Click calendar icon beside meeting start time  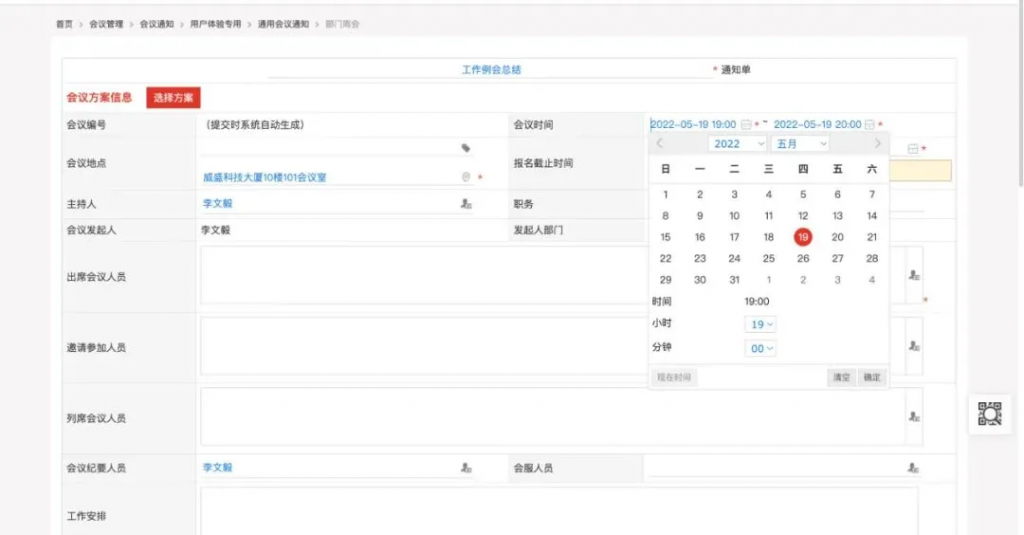pos(746,125)
